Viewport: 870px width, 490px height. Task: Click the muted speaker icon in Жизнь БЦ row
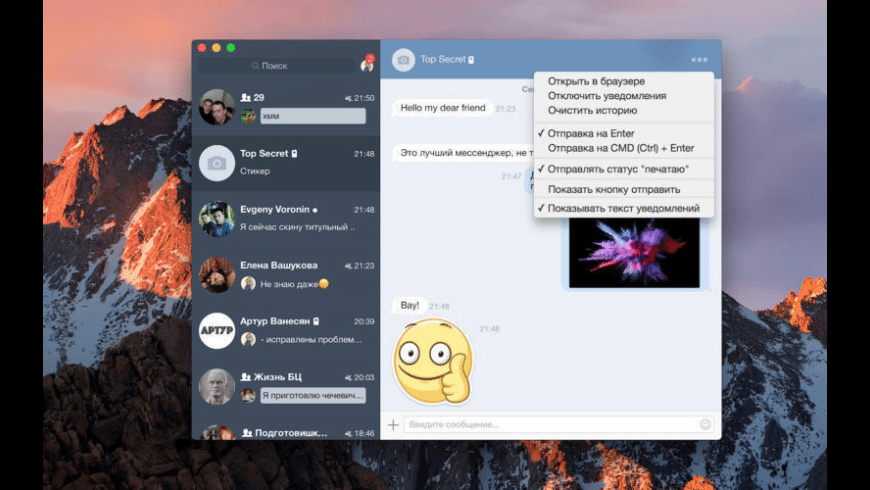pyautogui.click(x=348, y=377)
